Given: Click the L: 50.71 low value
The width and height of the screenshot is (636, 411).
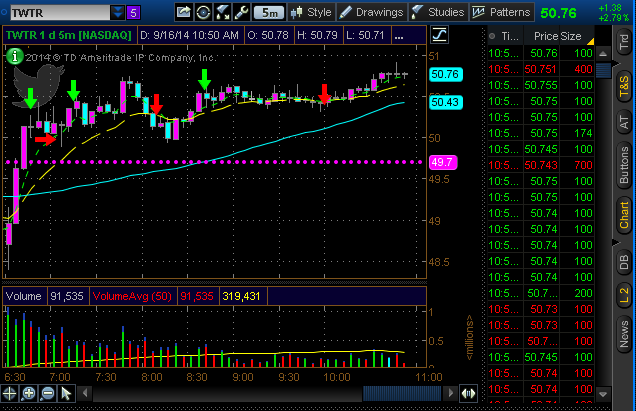Looking at the screenshot, I should click(365, 35).
